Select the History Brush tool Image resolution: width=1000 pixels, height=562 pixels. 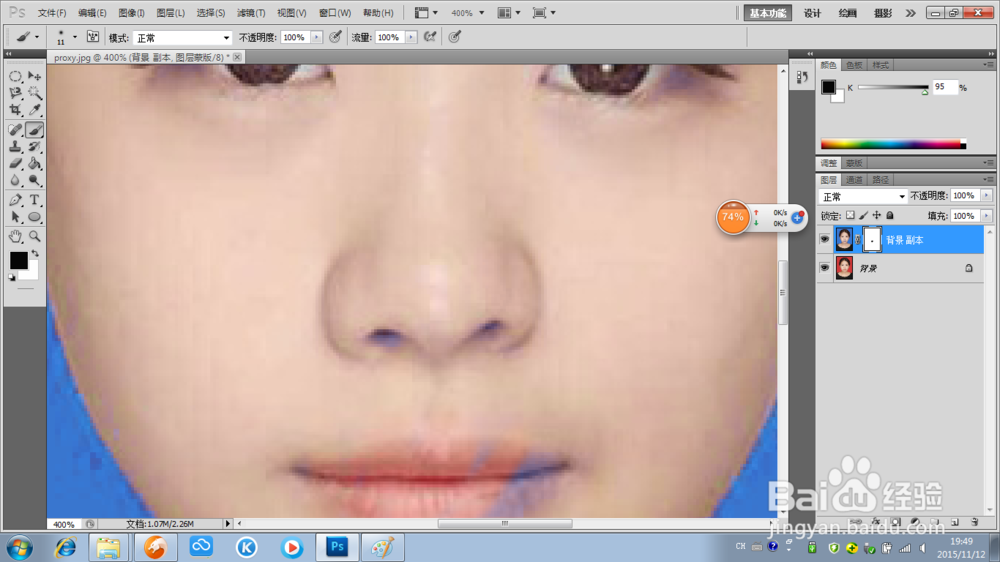(x=34, y=147)
